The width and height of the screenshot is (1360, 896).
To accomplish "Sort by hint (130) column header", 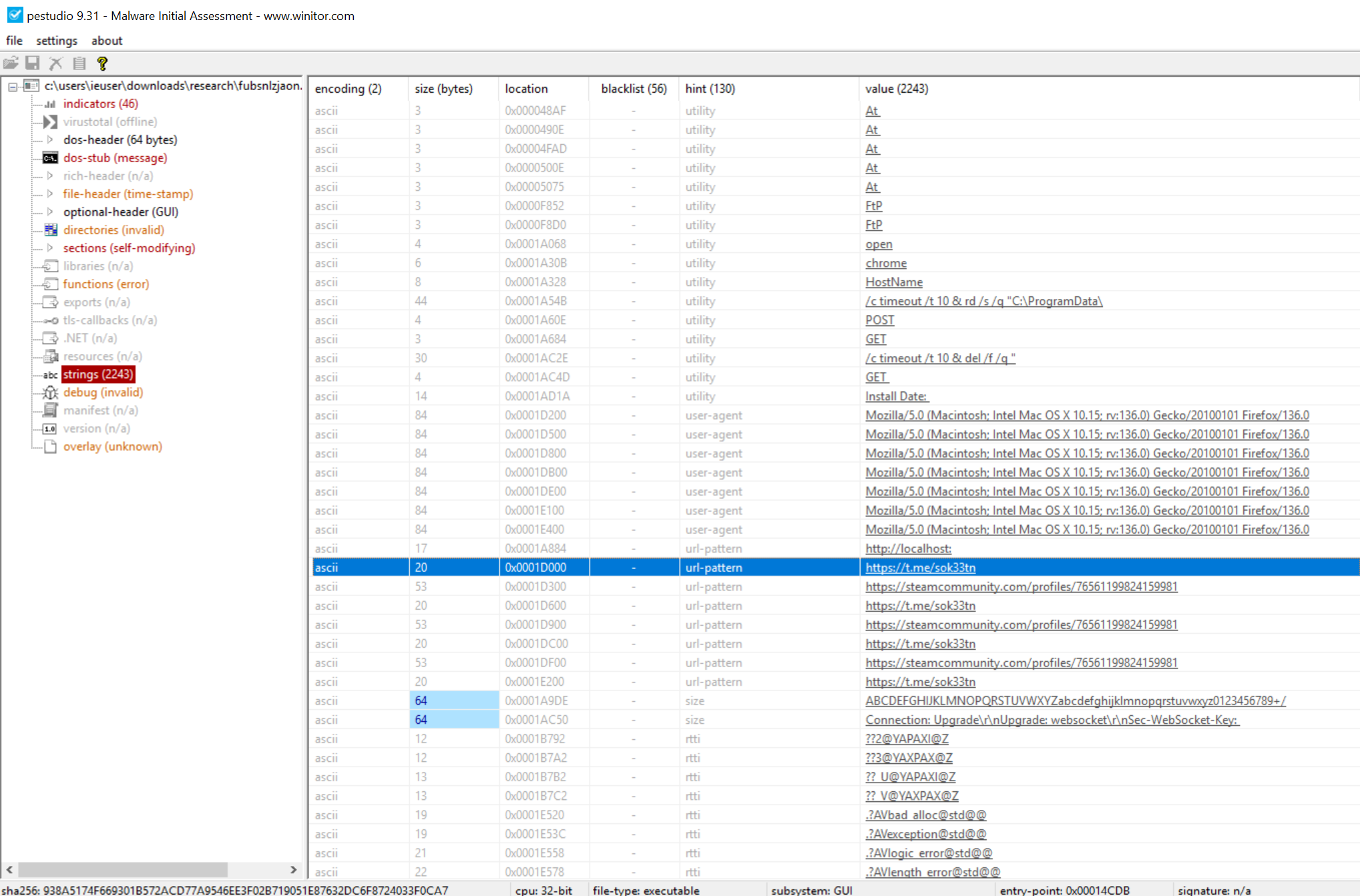I will coord(768,89).
